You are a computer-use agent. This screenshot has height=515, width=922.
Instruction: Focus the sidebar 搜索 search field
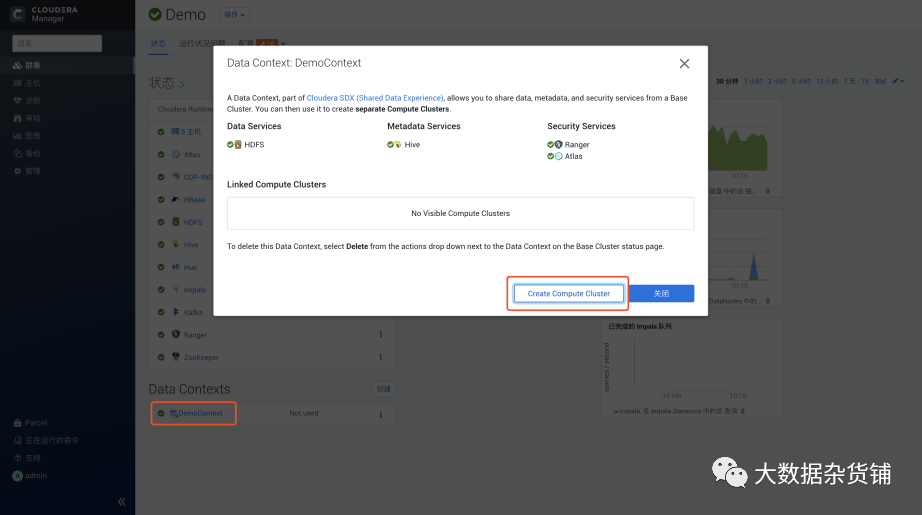(57, 44)
